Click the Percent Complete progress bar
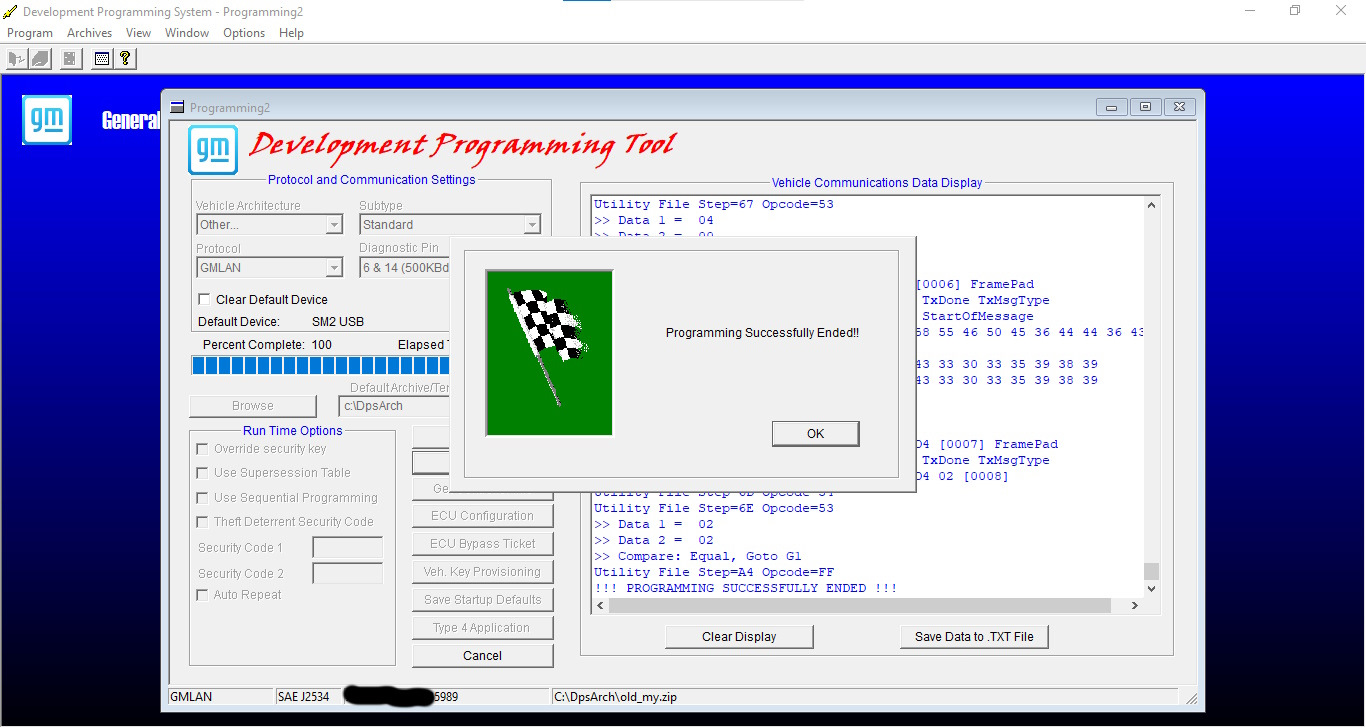Image resolution: width=1366 pixels, height=728 pixels. pyautogui.click(x=321, y=365)
